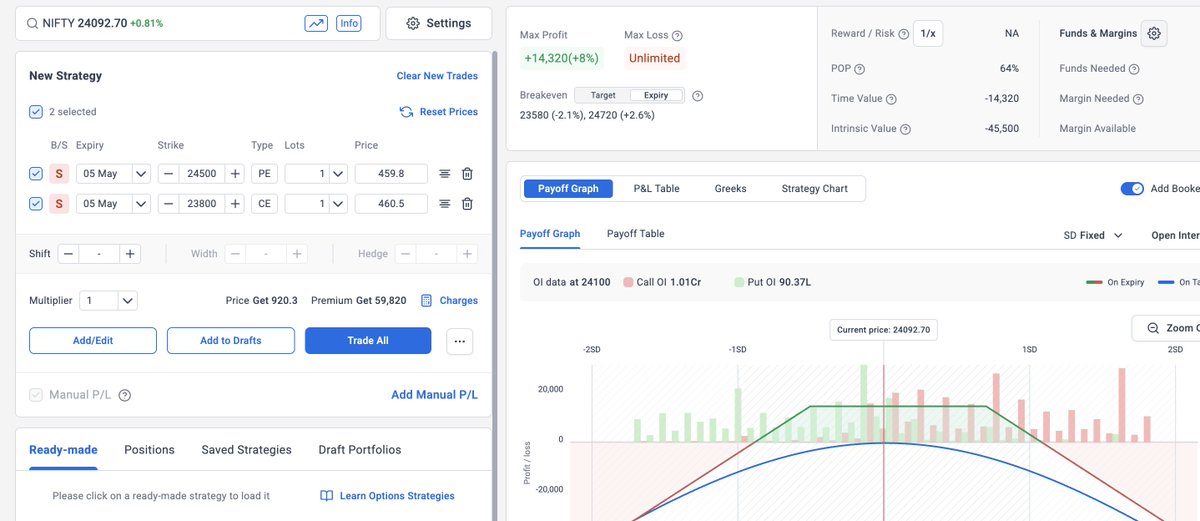Image resolution: width=1200 pixels, height=521 pixels.
Task: Switch to the Greeks tab
Action: (730, 188)
